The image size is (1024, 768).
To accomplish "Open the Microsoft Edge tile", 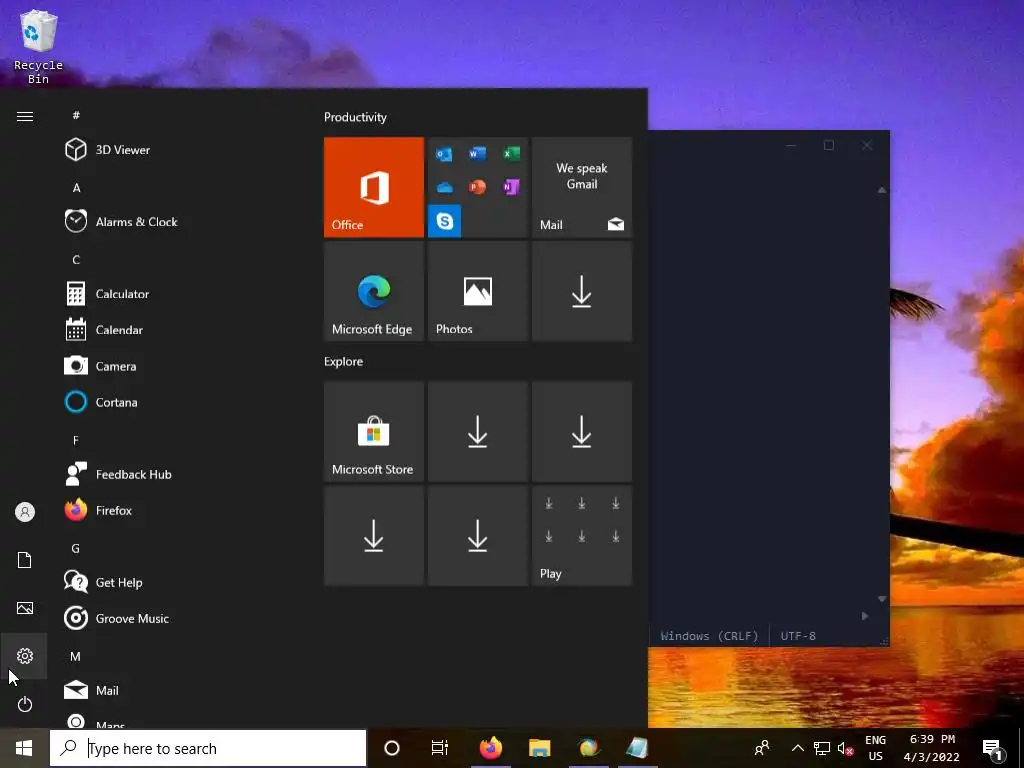I will [x=374, y=291].
